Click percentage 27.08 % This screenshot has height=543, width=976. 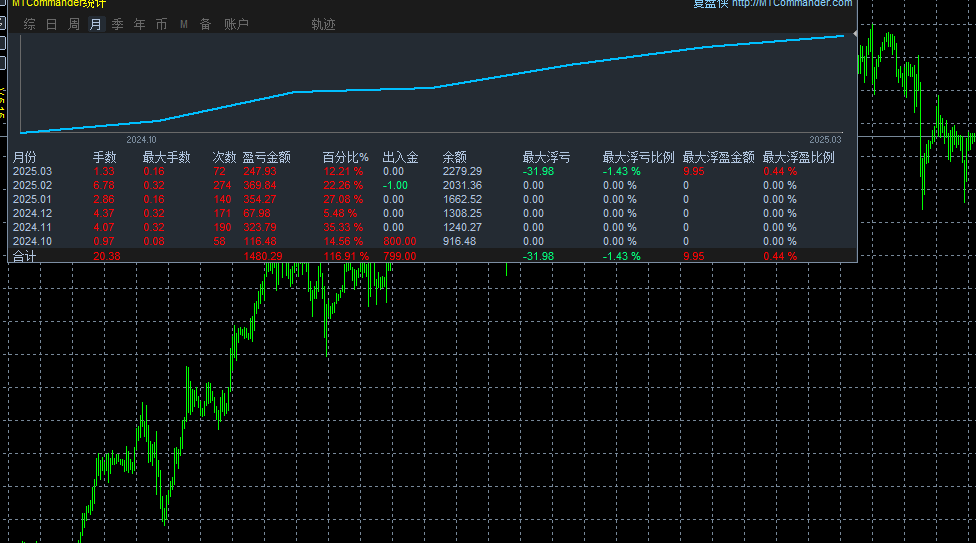(x=343, y=199)
